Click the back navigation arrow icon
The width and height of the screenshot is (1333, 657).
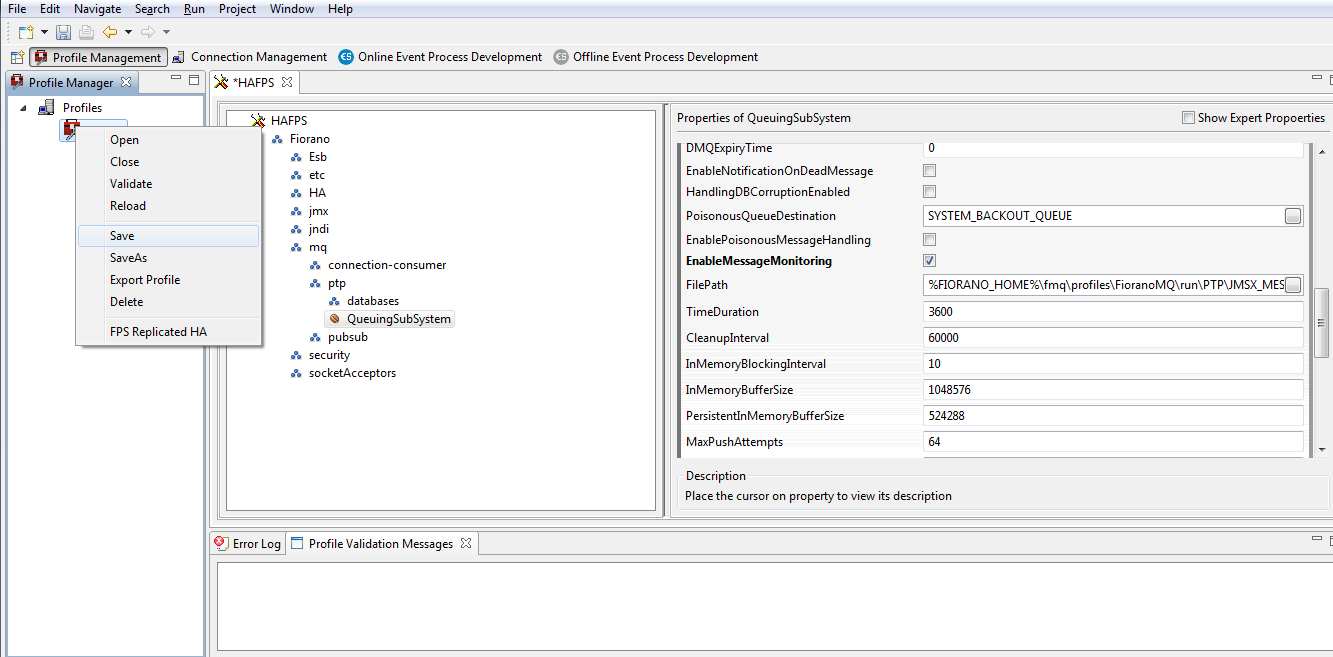coord(110,32)
